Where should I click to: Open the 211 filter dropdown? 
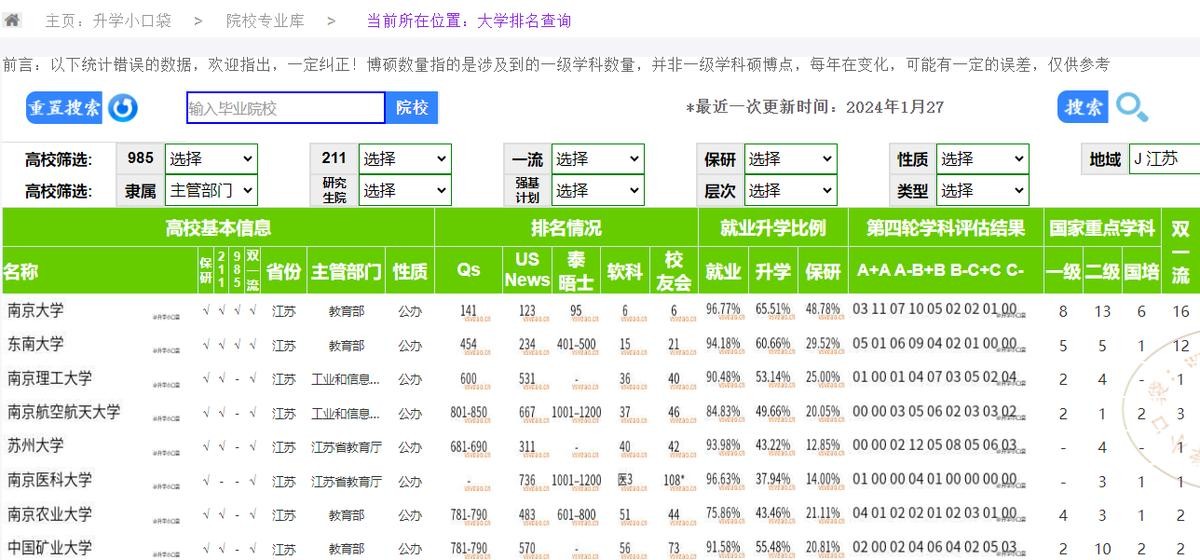pyautogui.click(x=404, y=159)
